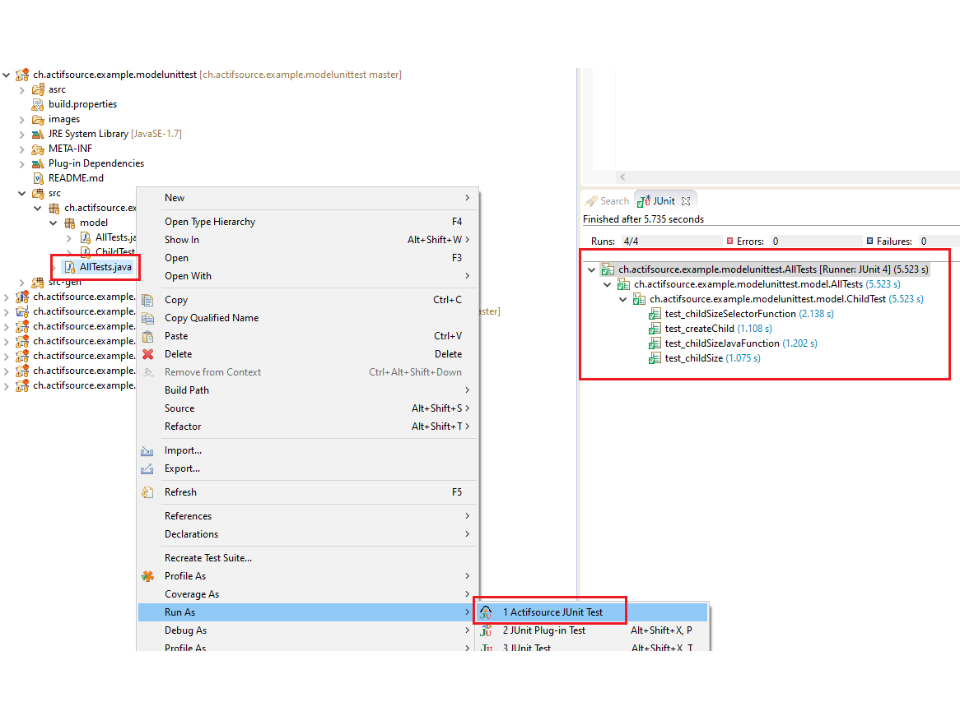This screenshot has width=960, height=720.
Task: Select test_childSizeSelectorFunction in JUnit results
Action: [x=730, y=314]
